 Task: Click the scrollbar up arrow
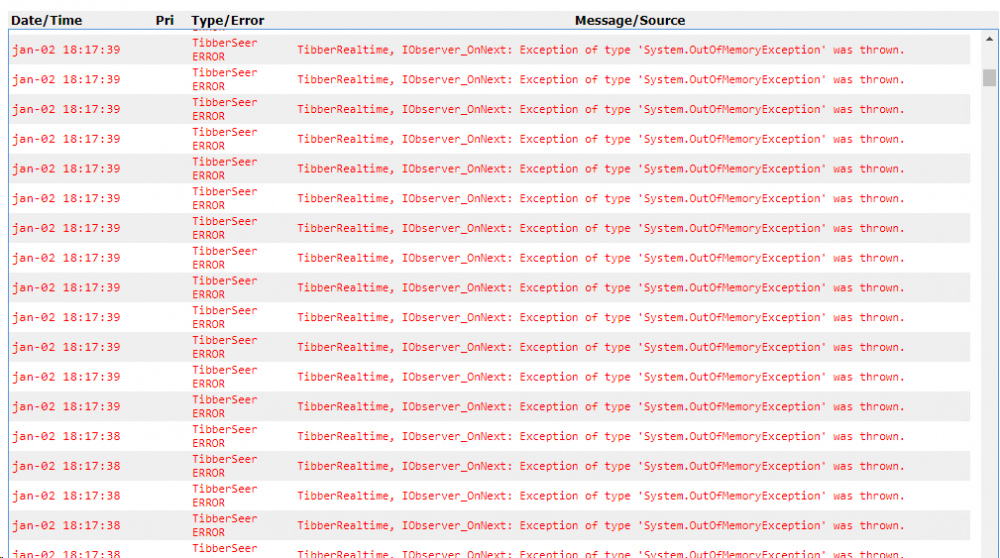989,40
